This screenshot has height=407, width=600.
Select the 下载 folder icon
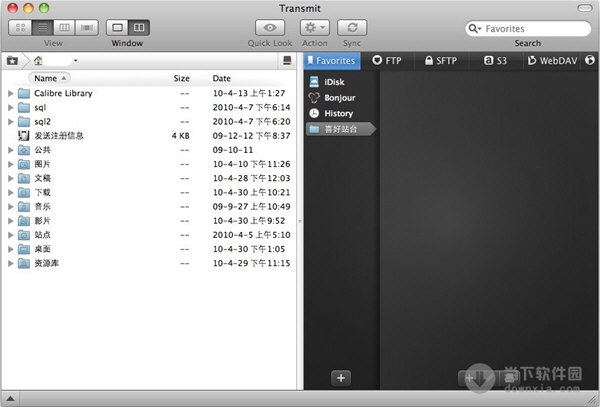24,192
